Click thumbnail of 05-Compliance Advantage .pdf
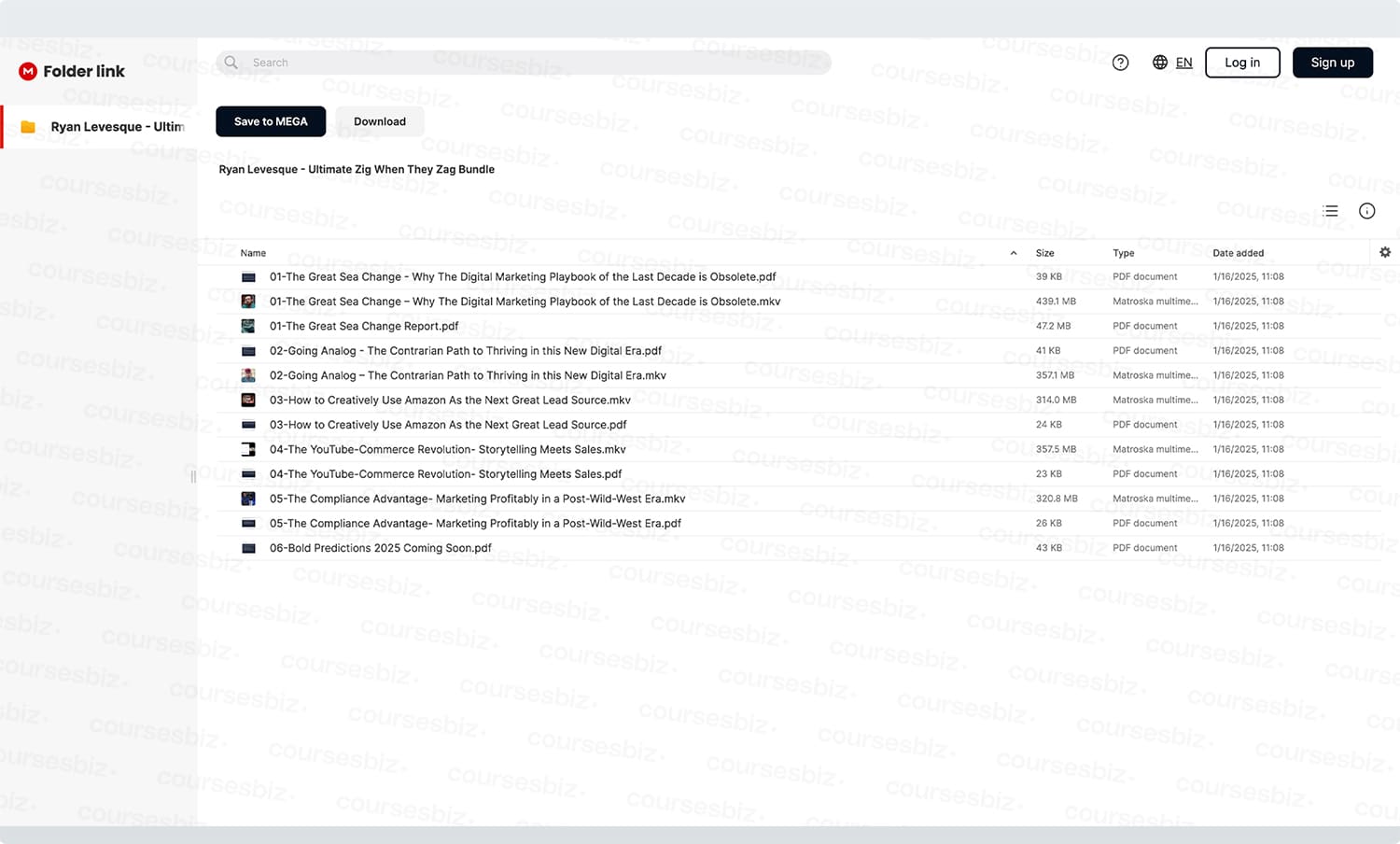The width and height of the screenshot is (1400, 844). coord(248,524)
